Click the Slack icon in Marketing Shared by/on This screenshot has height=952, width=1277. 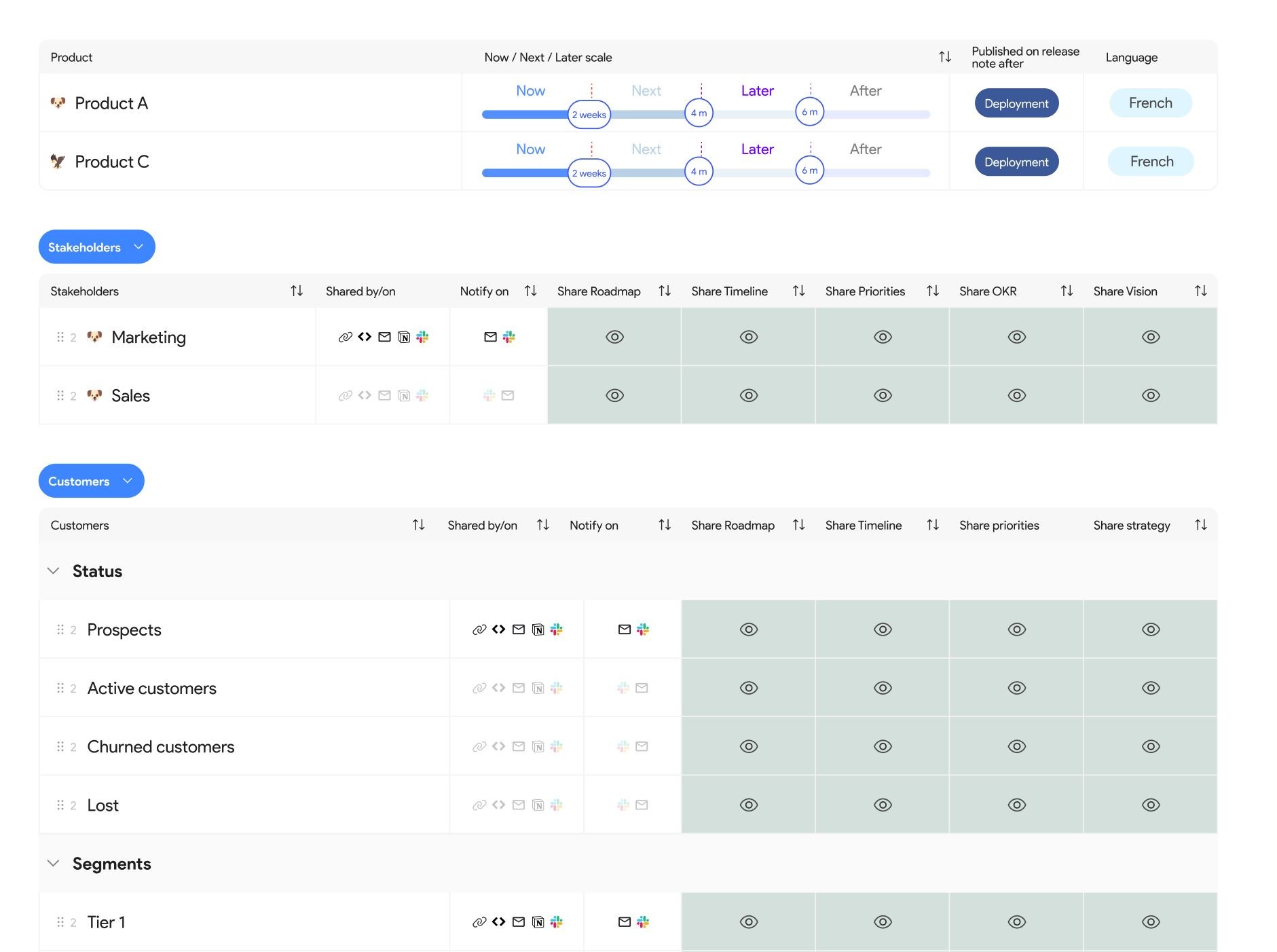coord(422,337)
